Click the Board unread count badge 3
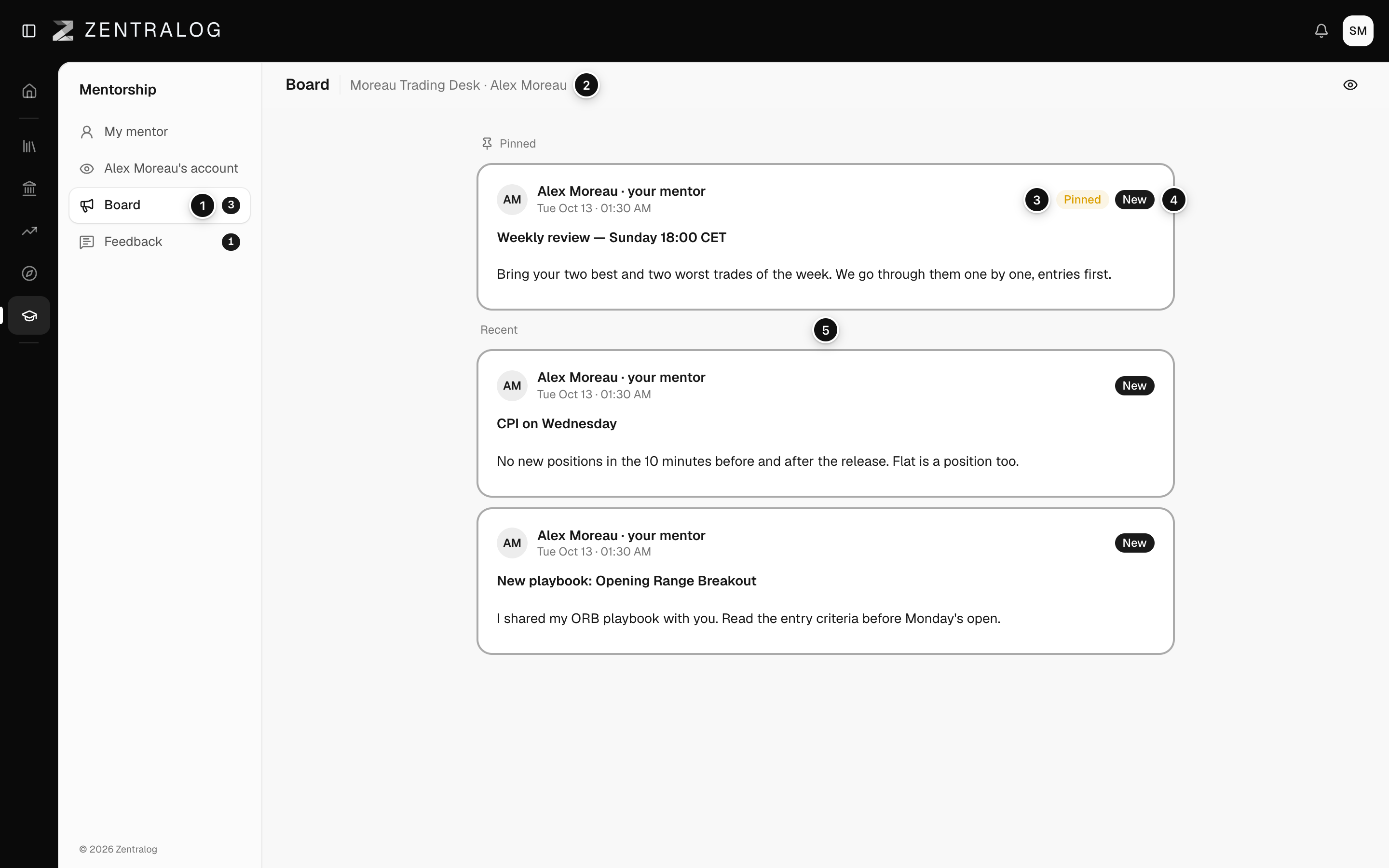 231,205
